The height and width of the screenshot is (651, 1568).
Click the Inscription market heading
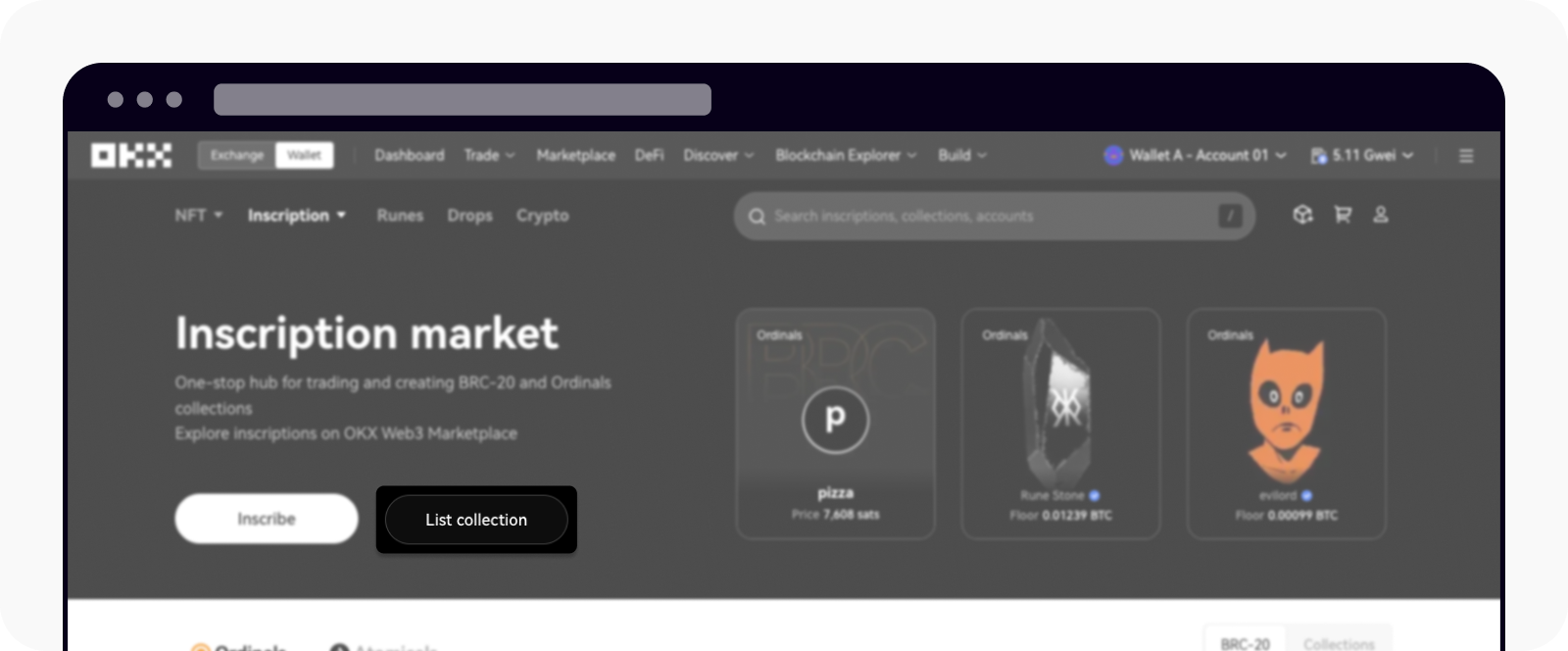point(367,333)
